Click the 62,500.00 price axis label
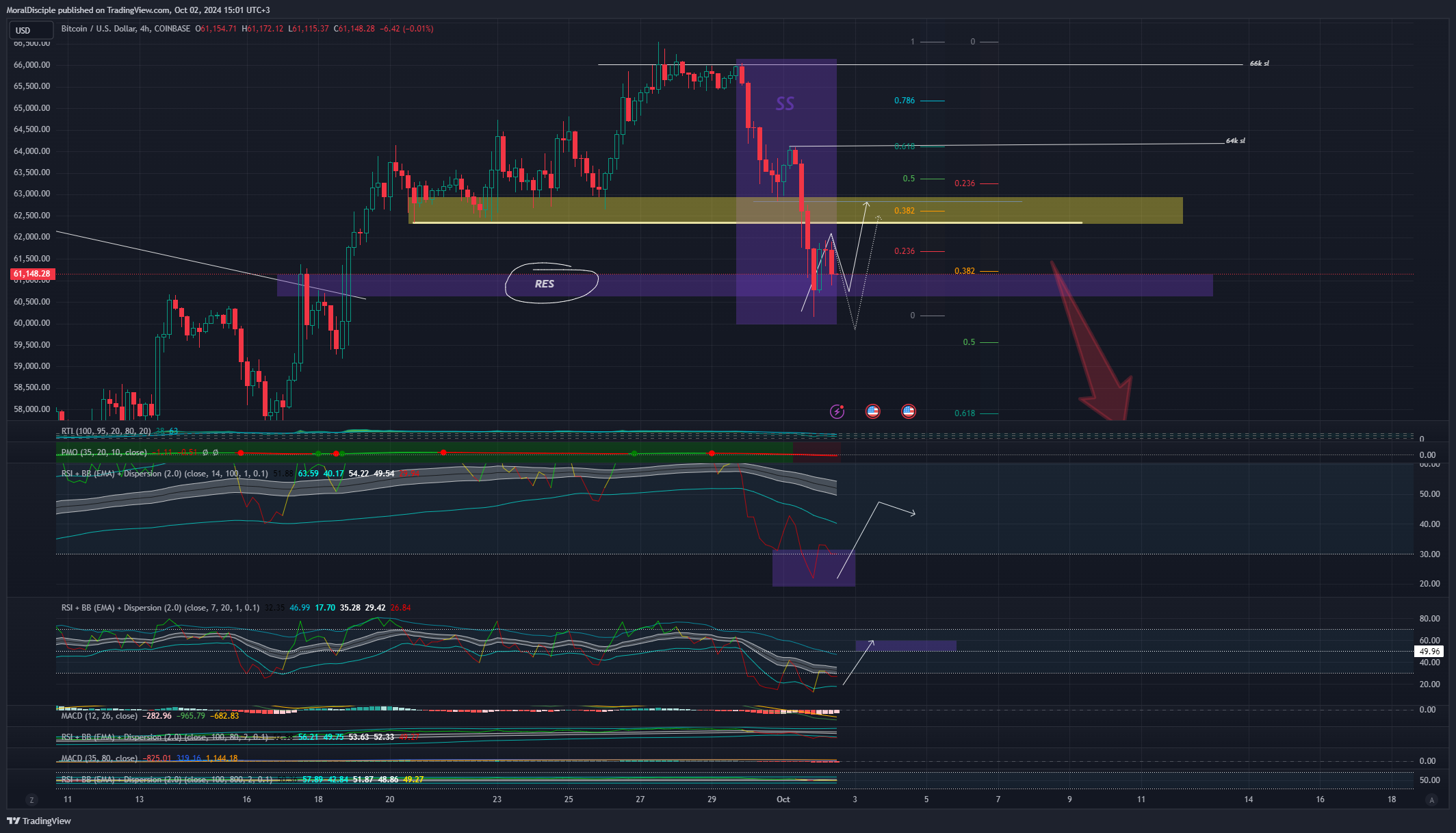Screen dimensions: 1456x833 pos(32,216)
